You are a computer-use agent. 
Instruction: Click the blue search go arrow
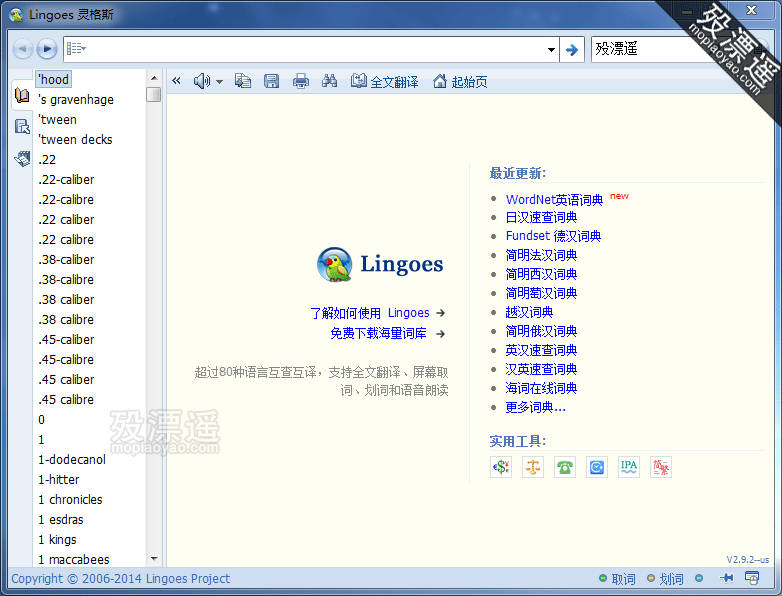[x=572, y=49]
